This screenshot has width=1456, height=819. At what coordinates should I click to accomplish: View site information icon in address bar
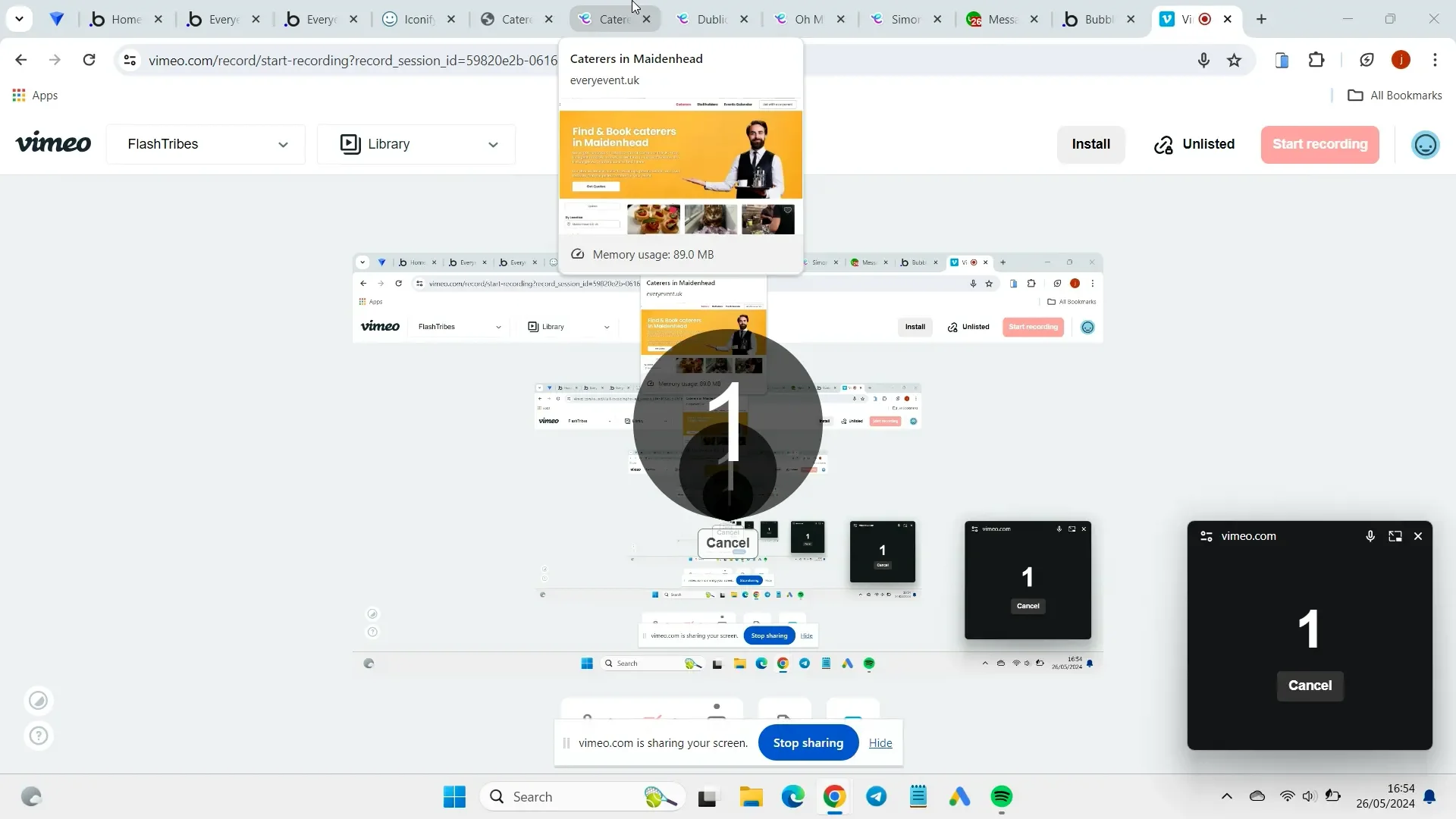pos(130,60)
